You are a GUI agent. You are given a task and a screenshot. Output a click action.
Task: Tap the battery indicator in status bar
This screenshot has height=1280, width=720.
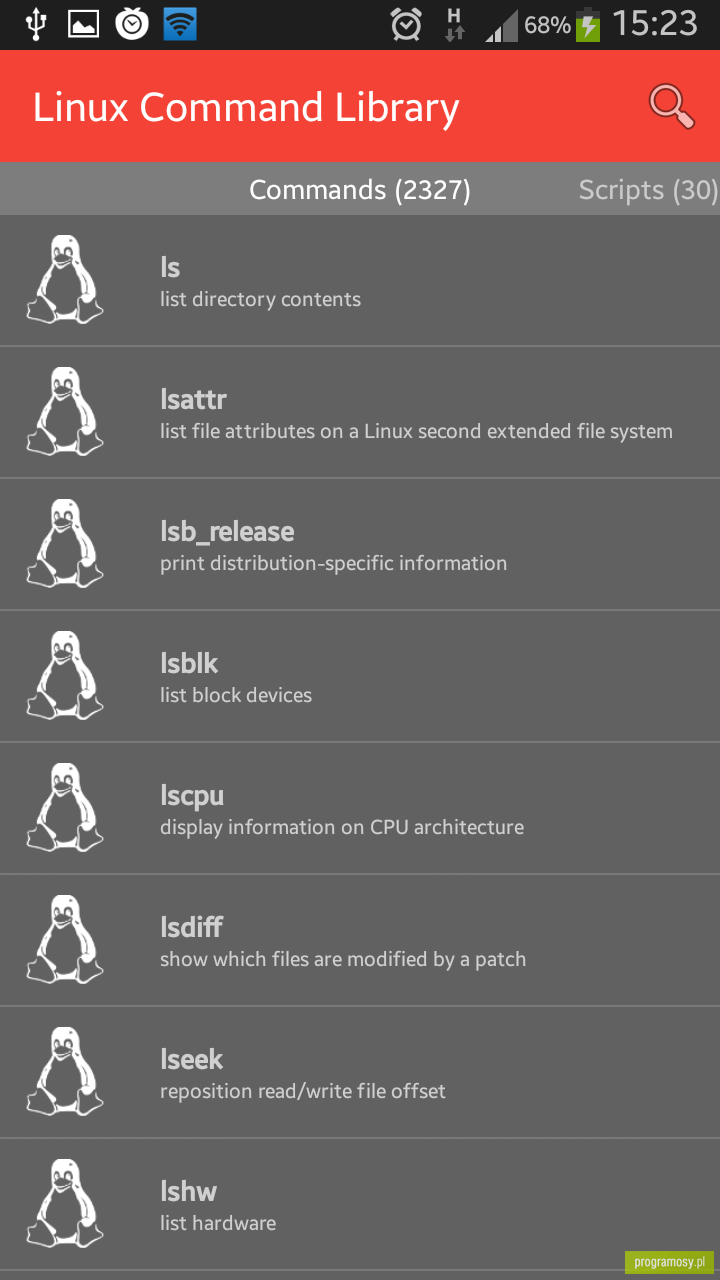(x=588, y=24)
